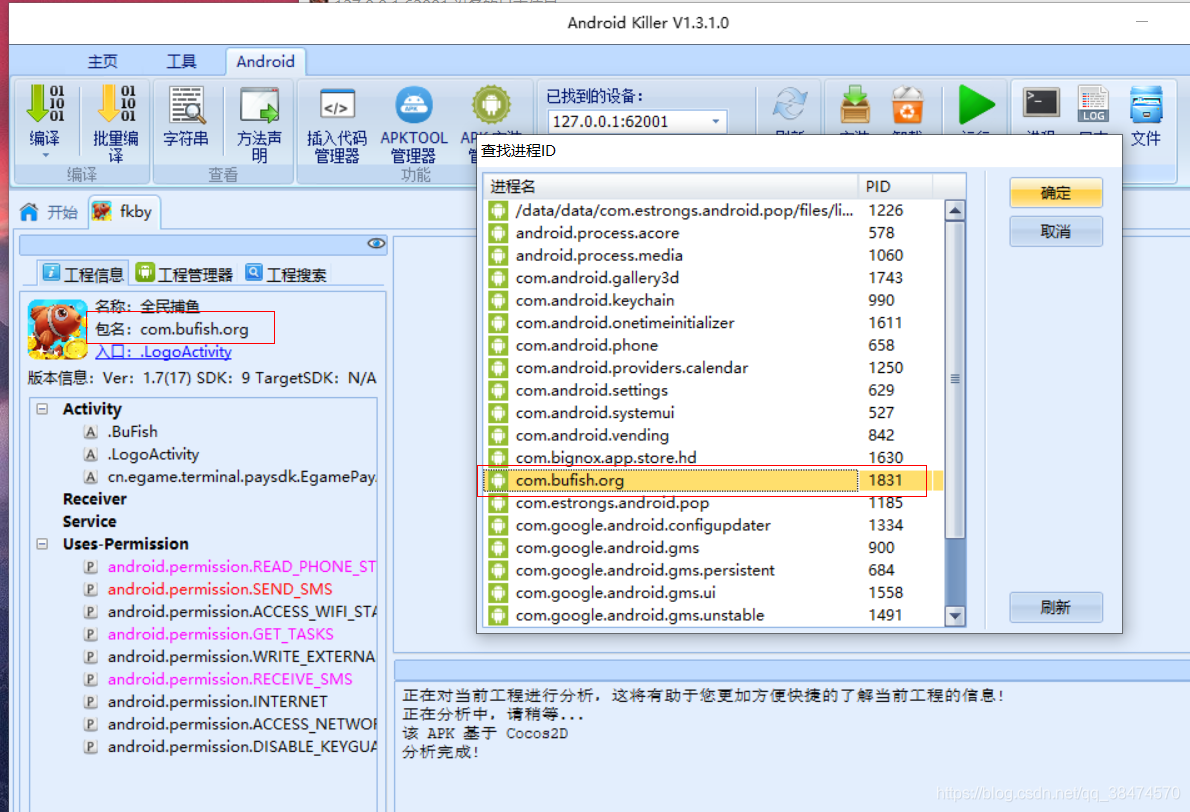Toggle the eye visibility icon in project panel
This screenshot has width=1190, height=812.
pyautogui.click(x=376, y=244)
